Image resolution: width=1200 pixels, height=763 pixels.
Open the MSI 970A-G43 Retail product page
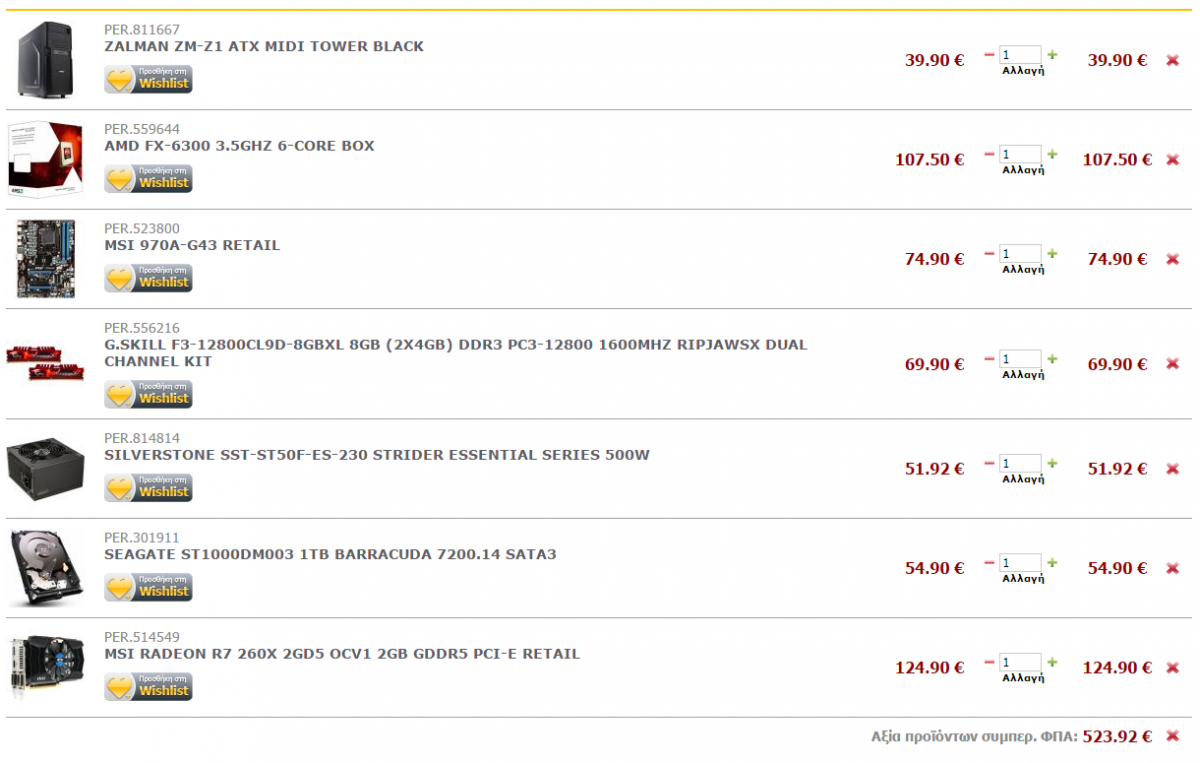(x=192, y=245)
